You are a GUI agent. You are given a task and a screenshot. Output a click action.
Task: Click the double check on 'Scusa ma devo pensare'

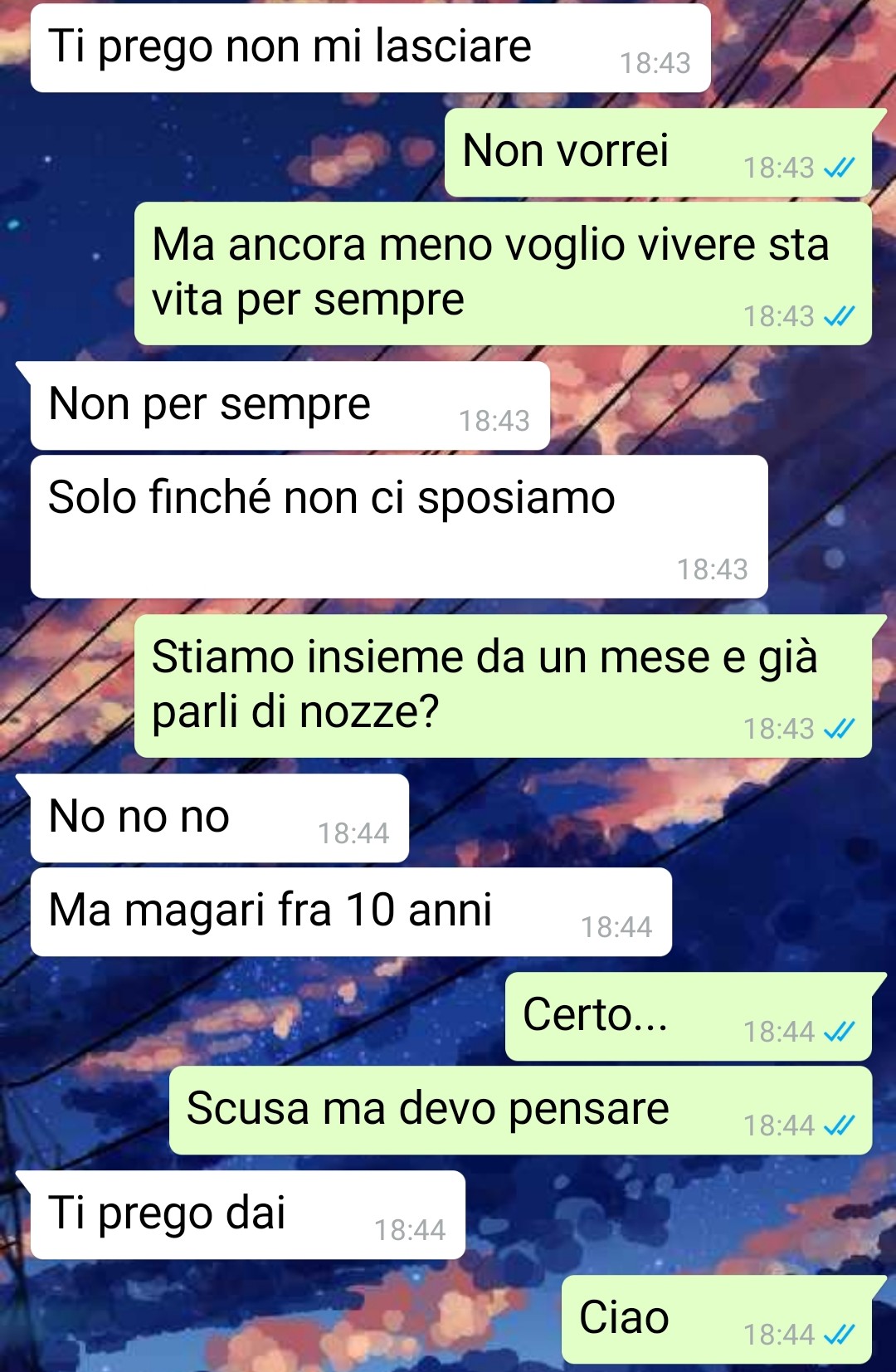coord(839,1125)
